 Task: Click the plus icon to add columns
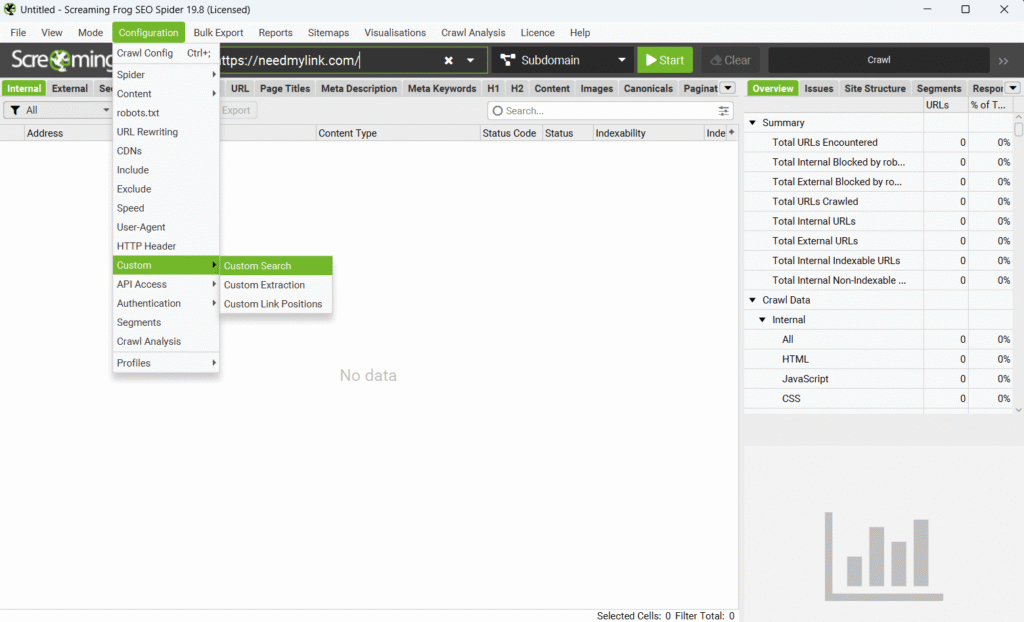(731, 132)
